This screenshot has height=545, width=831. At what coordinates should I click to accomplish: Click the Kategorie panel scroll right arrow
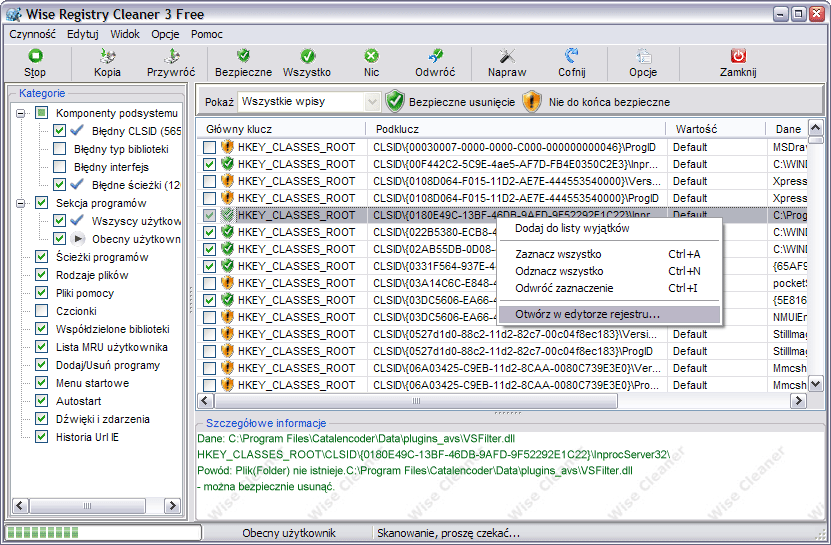coord(172,506)
